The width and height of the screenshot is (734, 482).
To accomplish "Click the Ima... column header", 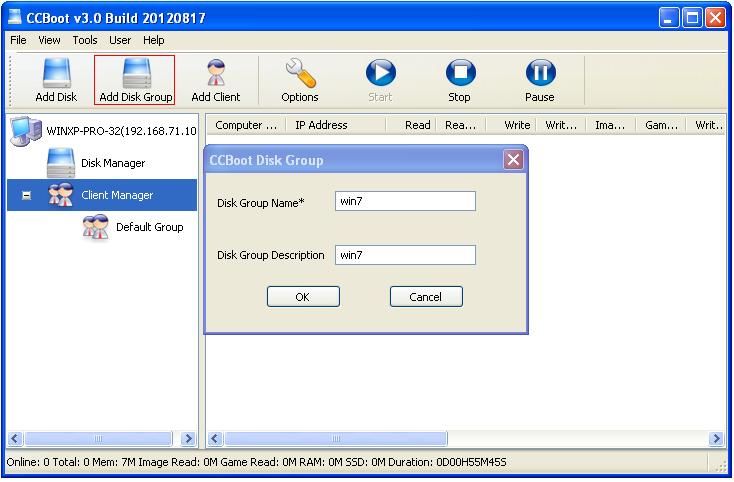I will 610,125.
